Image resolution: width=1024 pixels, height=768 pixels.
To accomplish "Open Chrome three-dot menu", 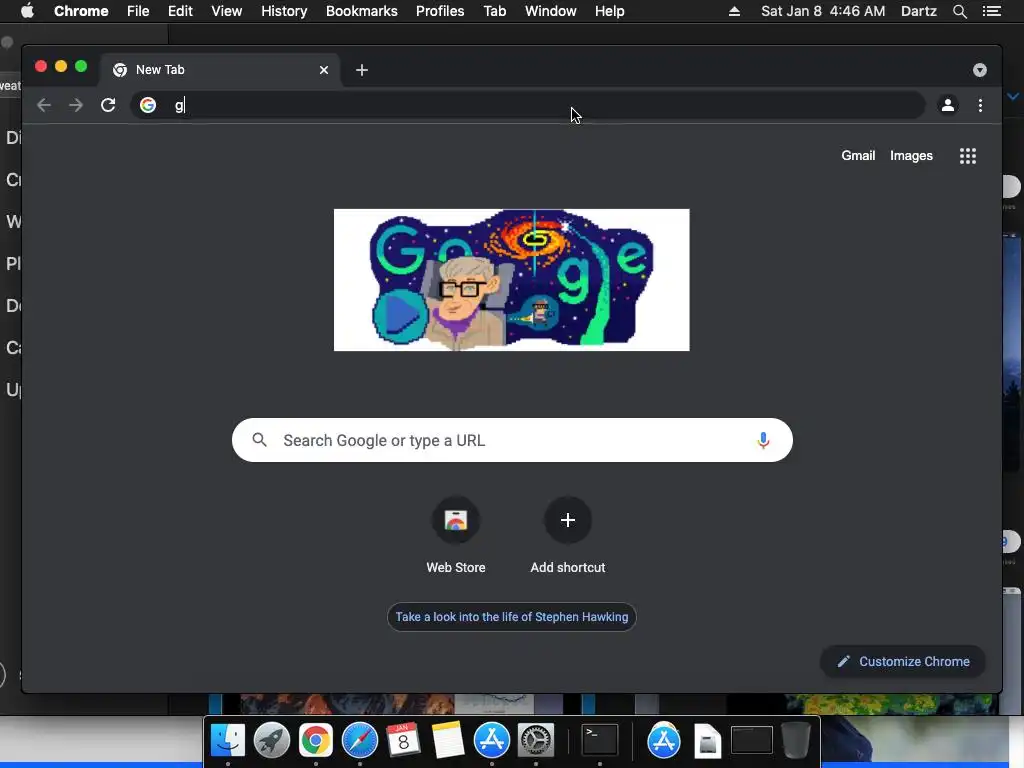I will point(980,105).
